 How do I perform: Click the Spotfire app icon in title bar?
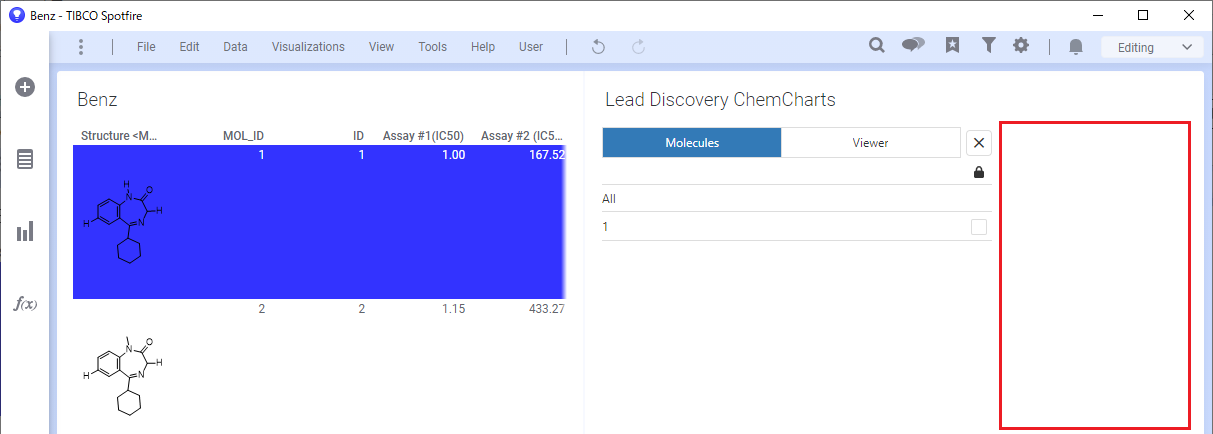tap(16, 15)
